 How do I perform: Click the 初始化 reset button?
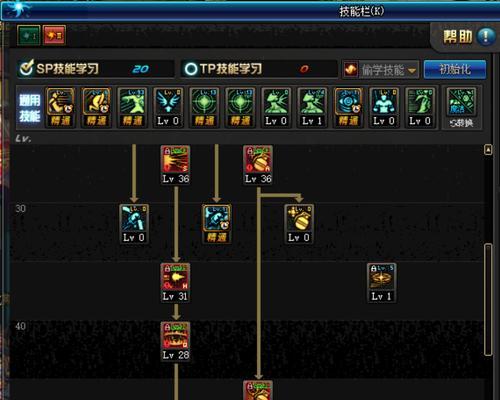[455, 70]
